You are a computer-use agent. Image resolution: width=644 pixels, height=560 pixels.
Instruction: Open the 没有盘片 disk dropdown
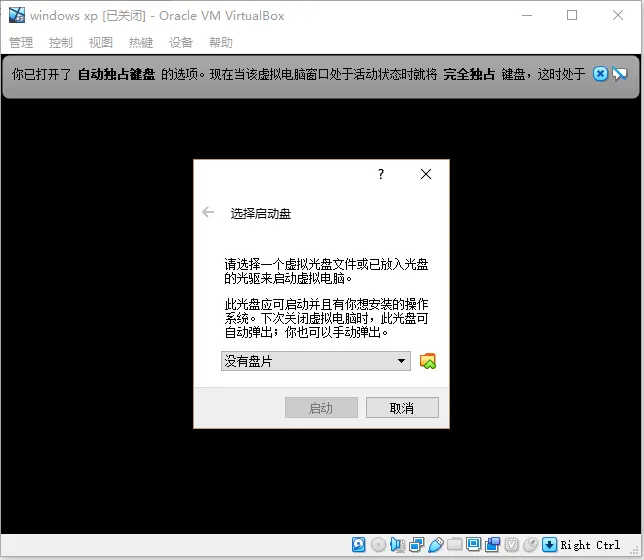315,361
